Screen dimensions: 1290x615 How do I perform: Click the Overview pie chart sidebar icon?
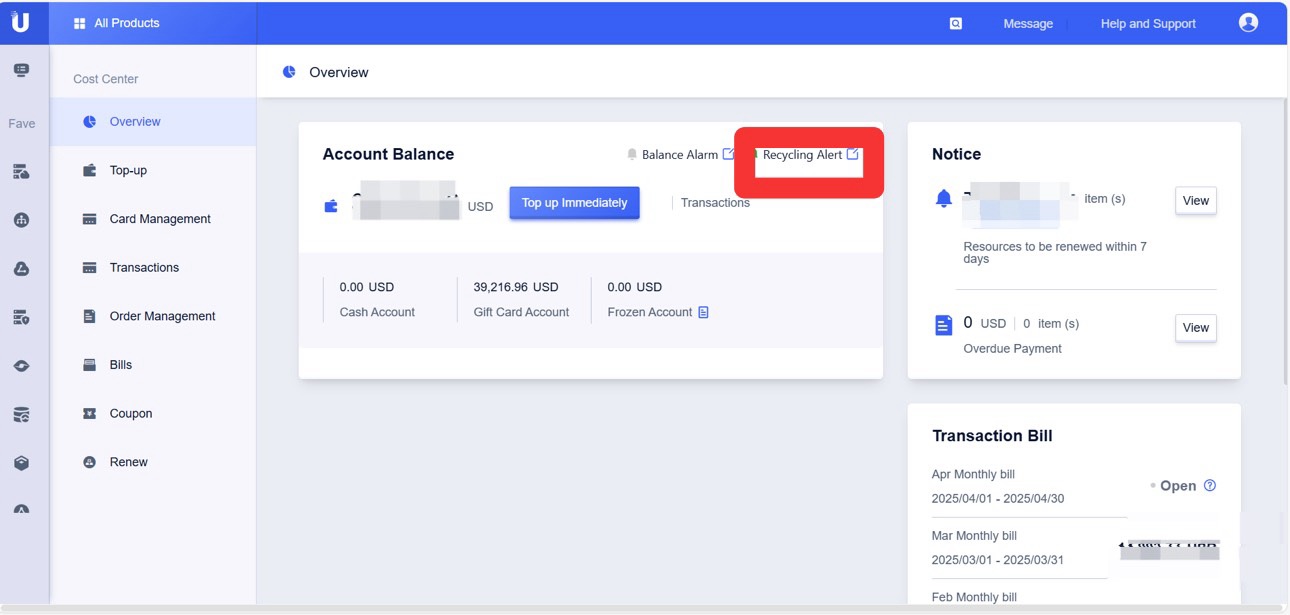pyautogui.click(x=89, y=122)
